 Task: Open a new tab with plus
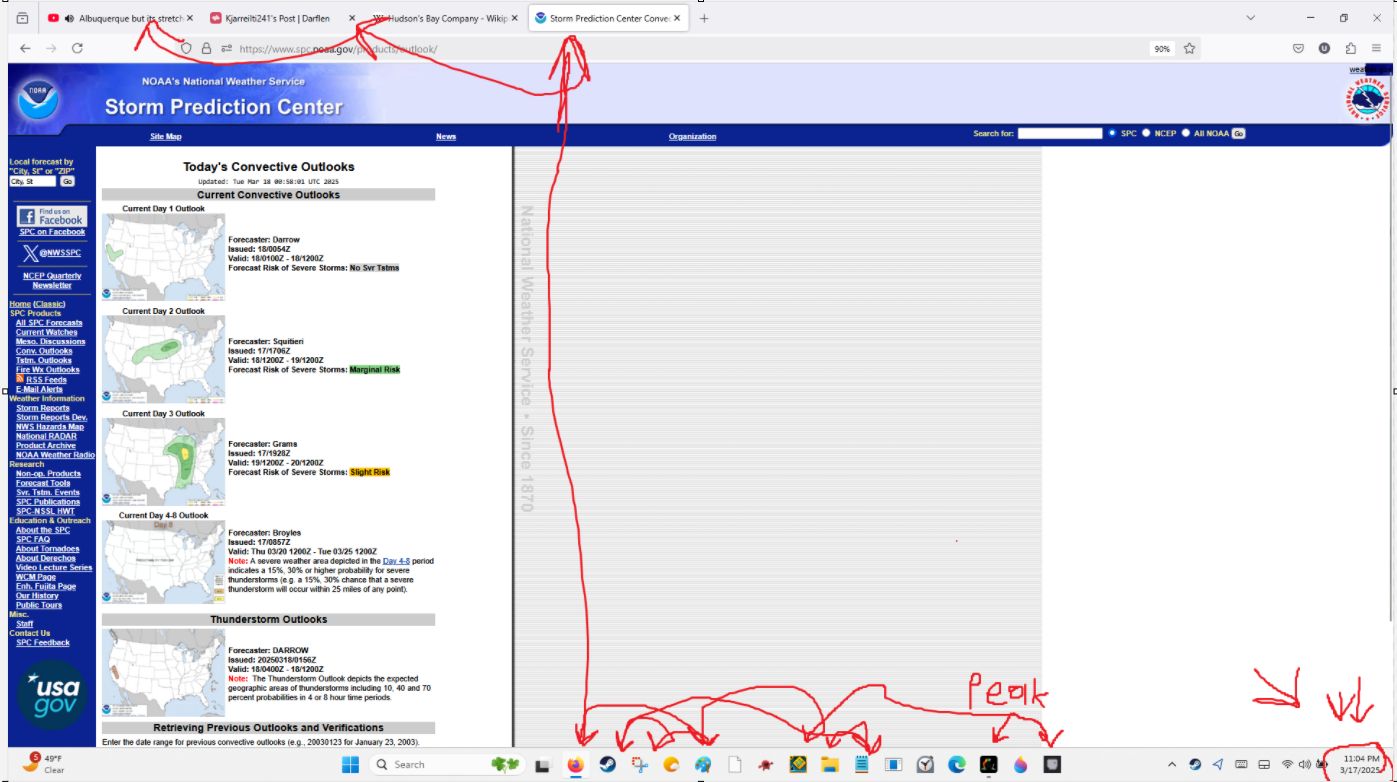(704, 18)
